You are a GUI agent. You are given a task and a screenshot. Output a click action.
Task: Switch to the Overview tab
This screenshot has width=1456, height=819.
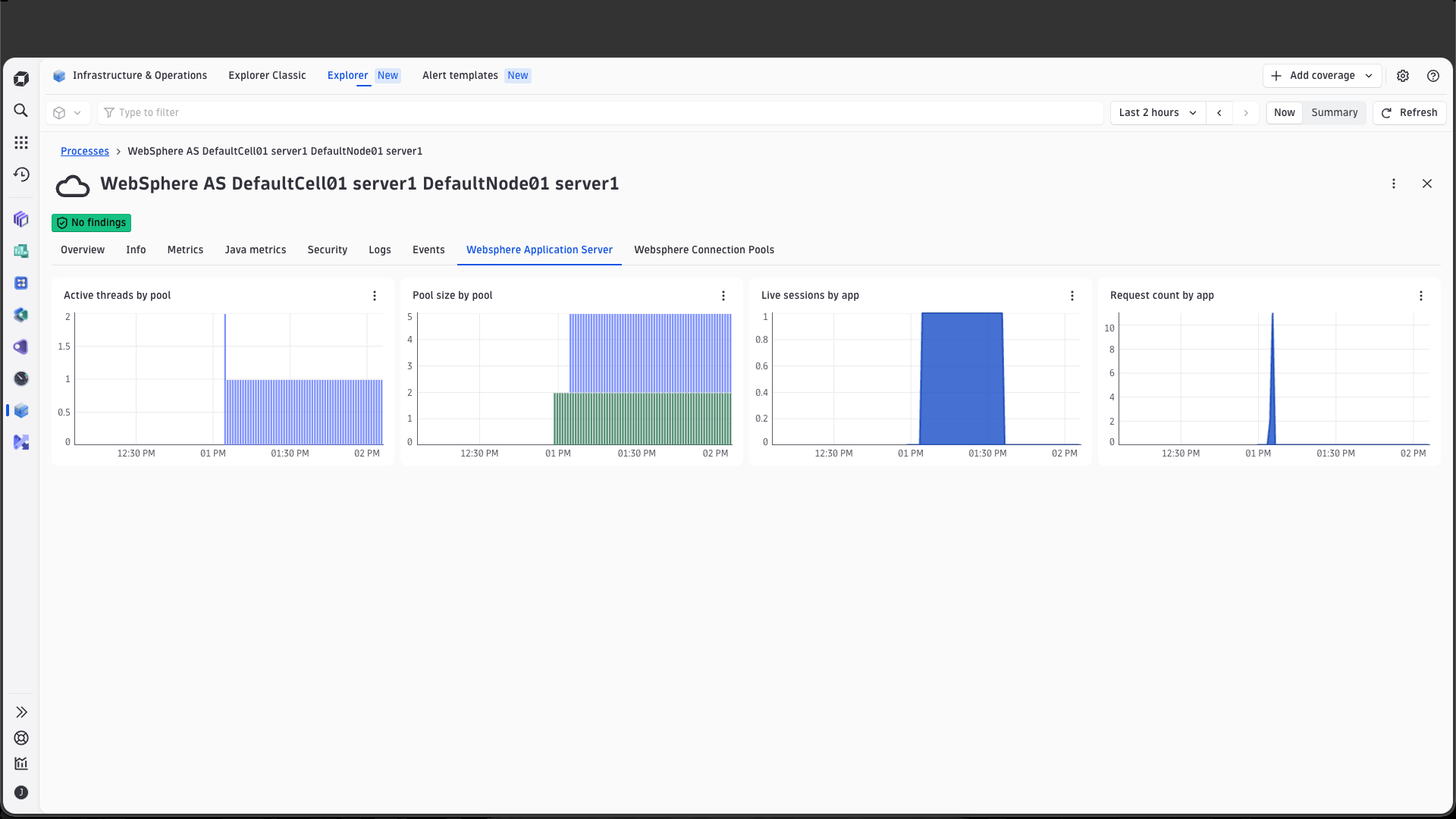pos(83,250)
